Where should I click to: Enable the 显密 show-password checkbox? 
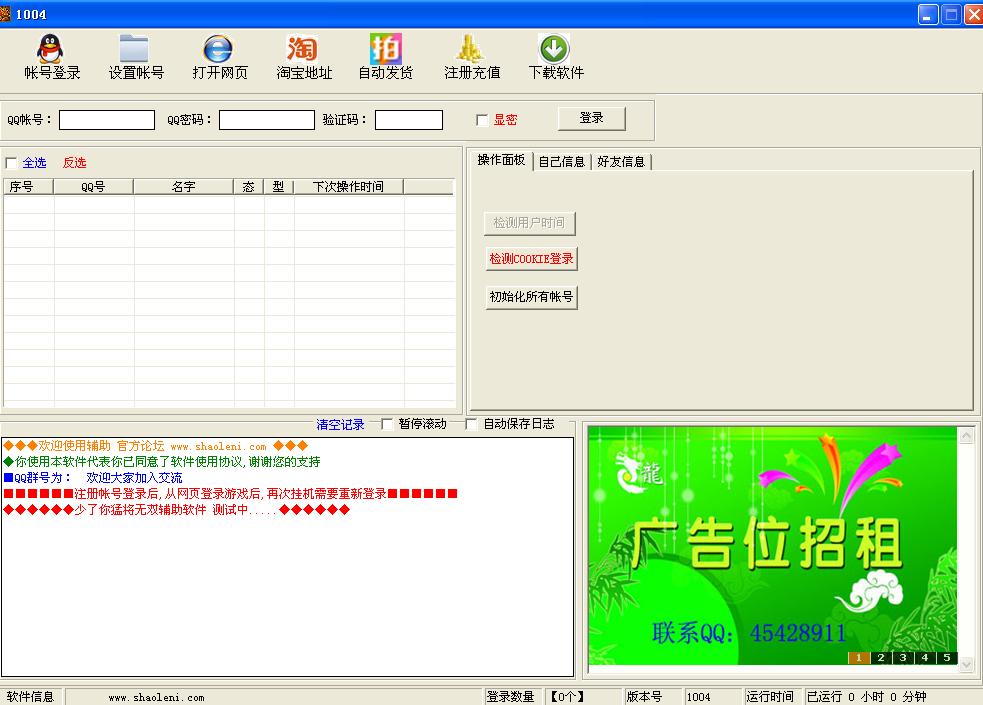coord(482,120)
